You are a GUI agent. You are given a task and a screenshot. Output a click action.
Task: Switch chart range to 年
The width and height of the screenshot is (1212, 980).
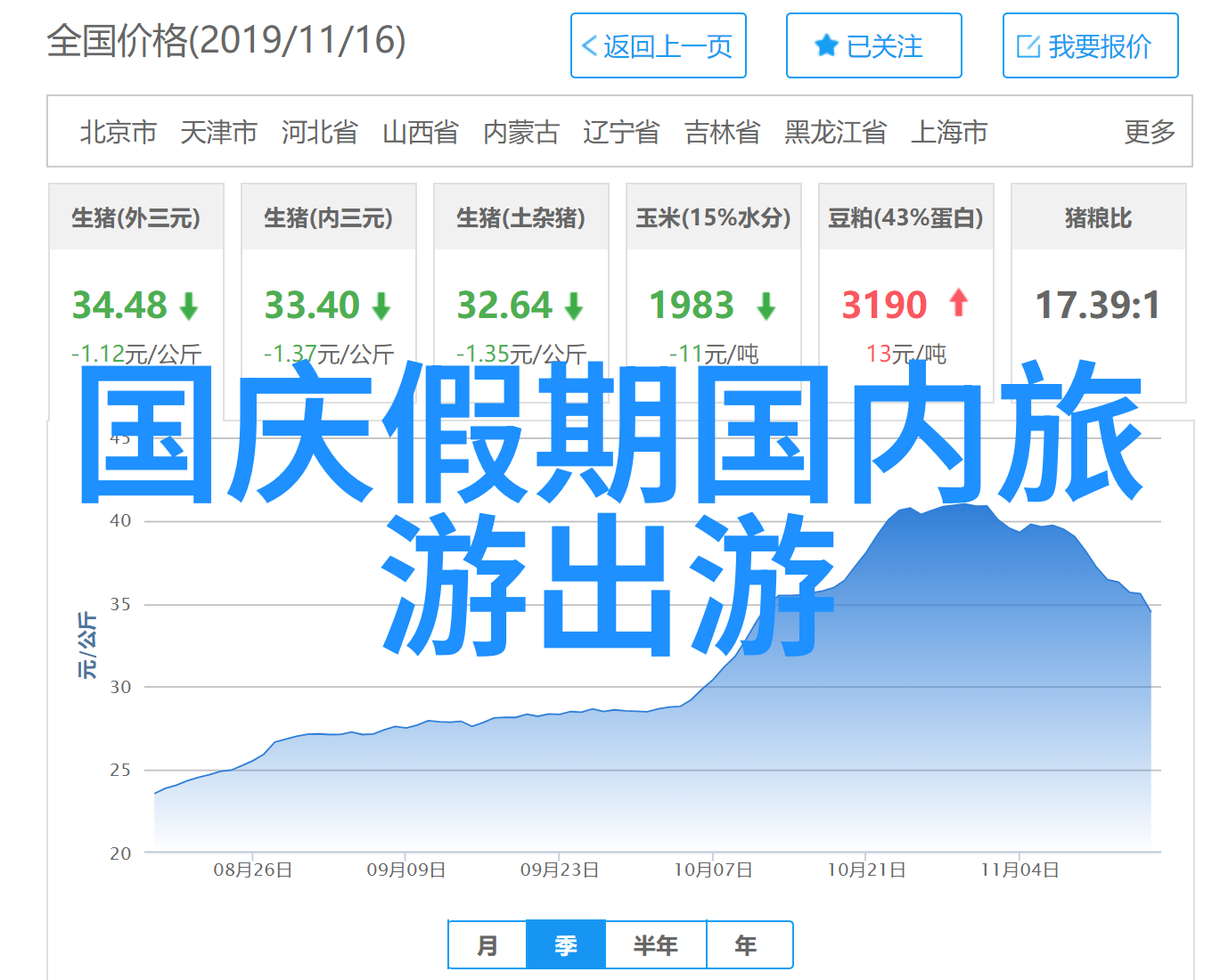coord(746,945)
